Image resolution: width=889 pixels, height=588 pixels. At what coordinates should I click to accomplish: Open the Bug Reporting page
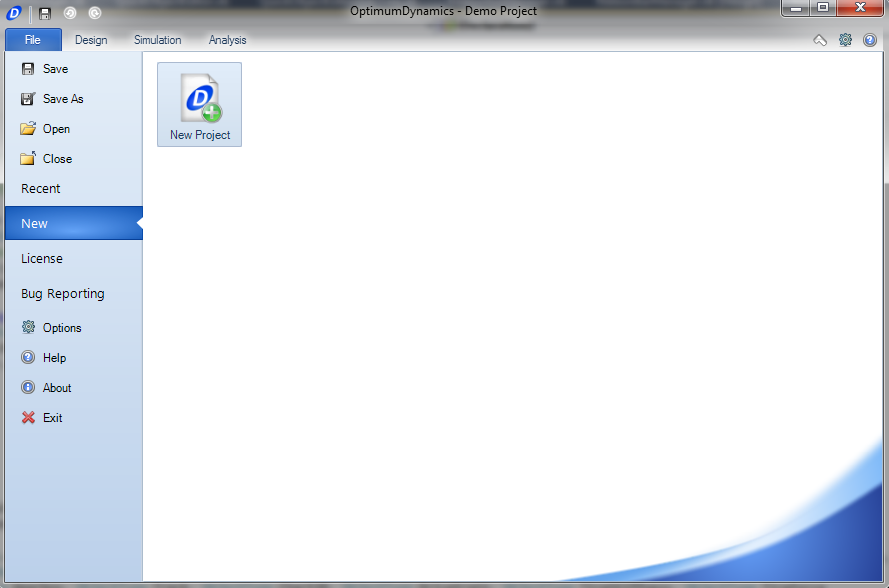[x=74, y=294]
